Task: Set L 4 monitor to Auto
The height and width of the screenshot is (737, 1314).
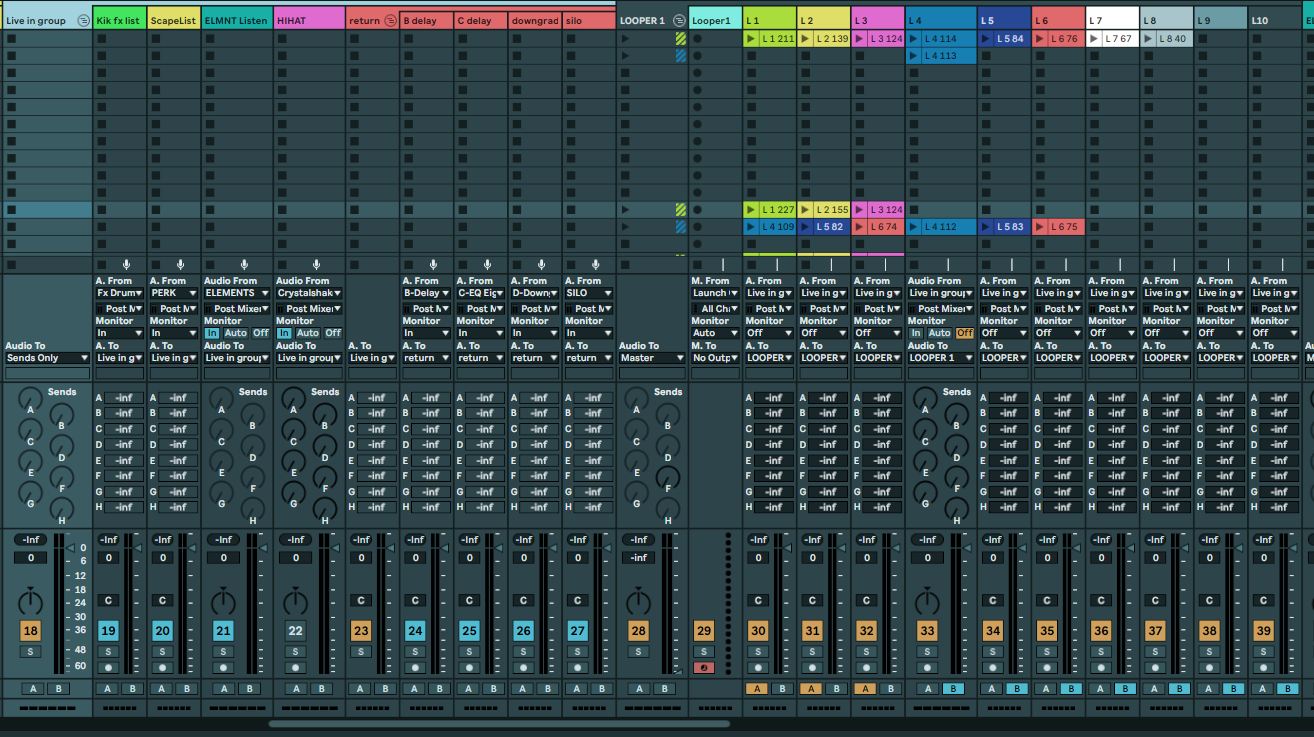Action: (940, 333)
